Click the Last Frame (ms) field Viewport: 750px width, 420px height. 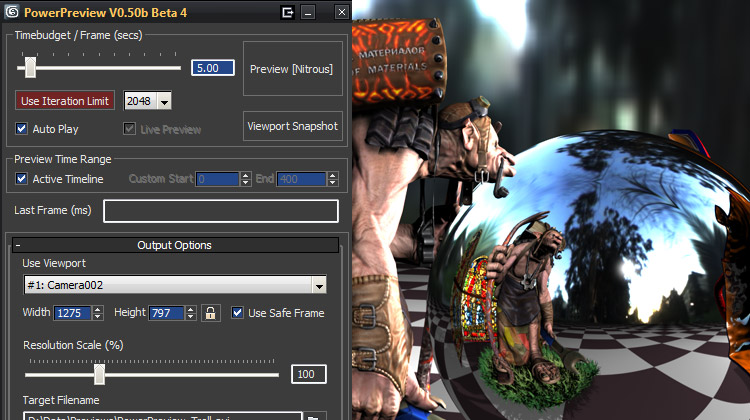(x=221, y=211)
